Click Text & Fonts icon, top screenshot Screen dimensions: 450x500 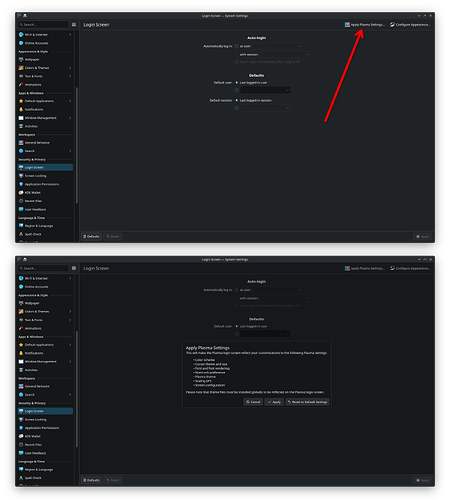tap(21, 76)
